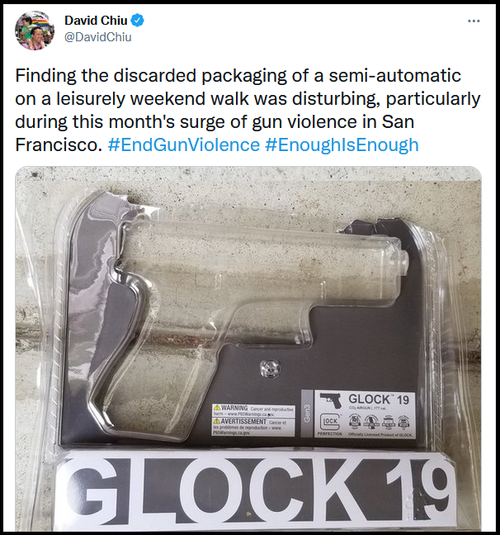Viewport: 500px width, 535px height.
Task: Click the blue verified badge
Action: (x=138, y=21)
